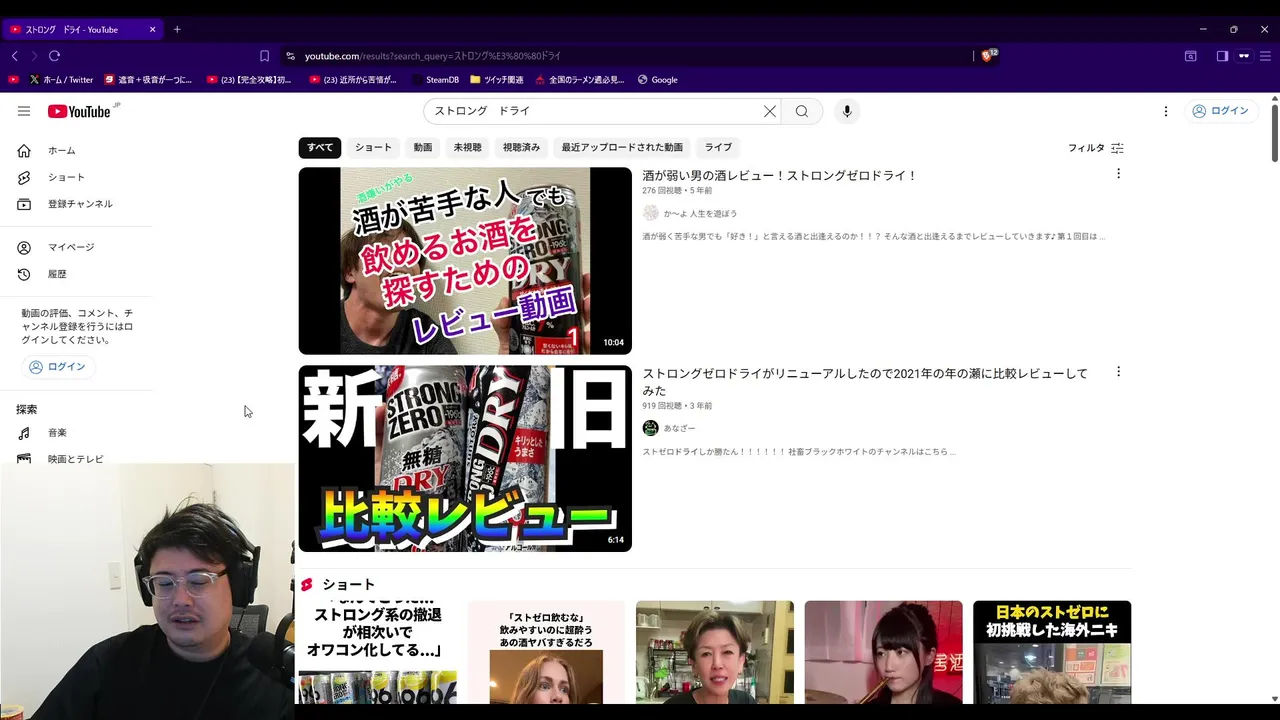Select the ショート filter chip
The image size is (1280, 720).
tap(373, 148)
